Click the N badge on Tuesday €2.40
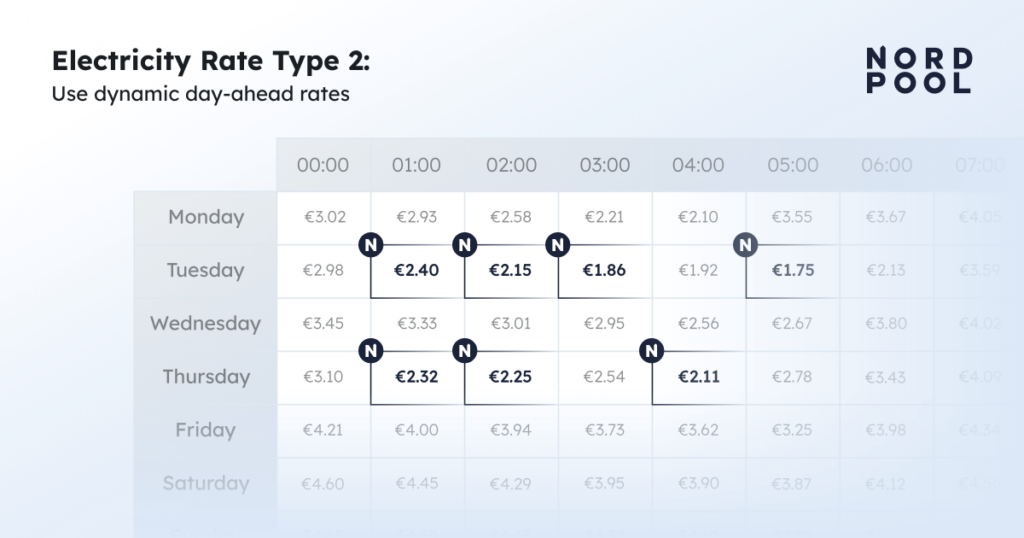 (371, 245)
